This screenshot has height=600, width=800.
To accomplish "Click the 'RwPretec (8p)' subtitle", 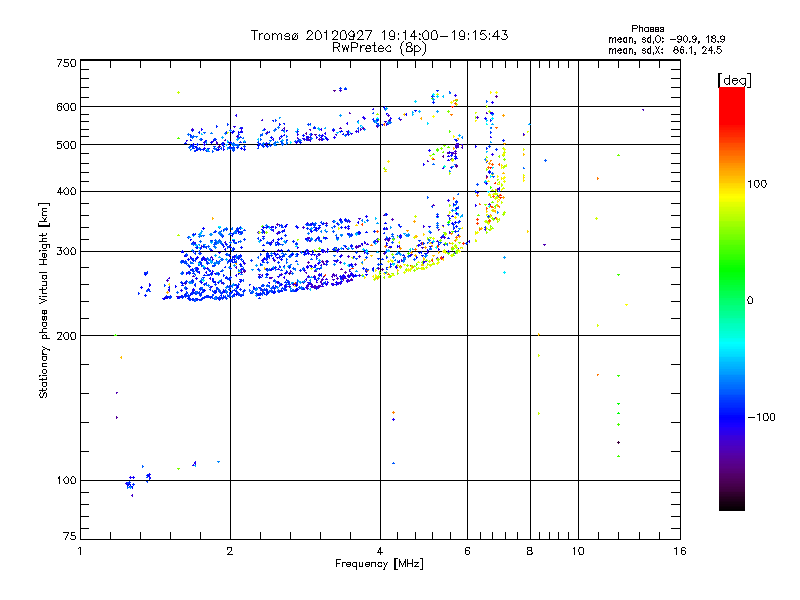I will click(379, 48).
